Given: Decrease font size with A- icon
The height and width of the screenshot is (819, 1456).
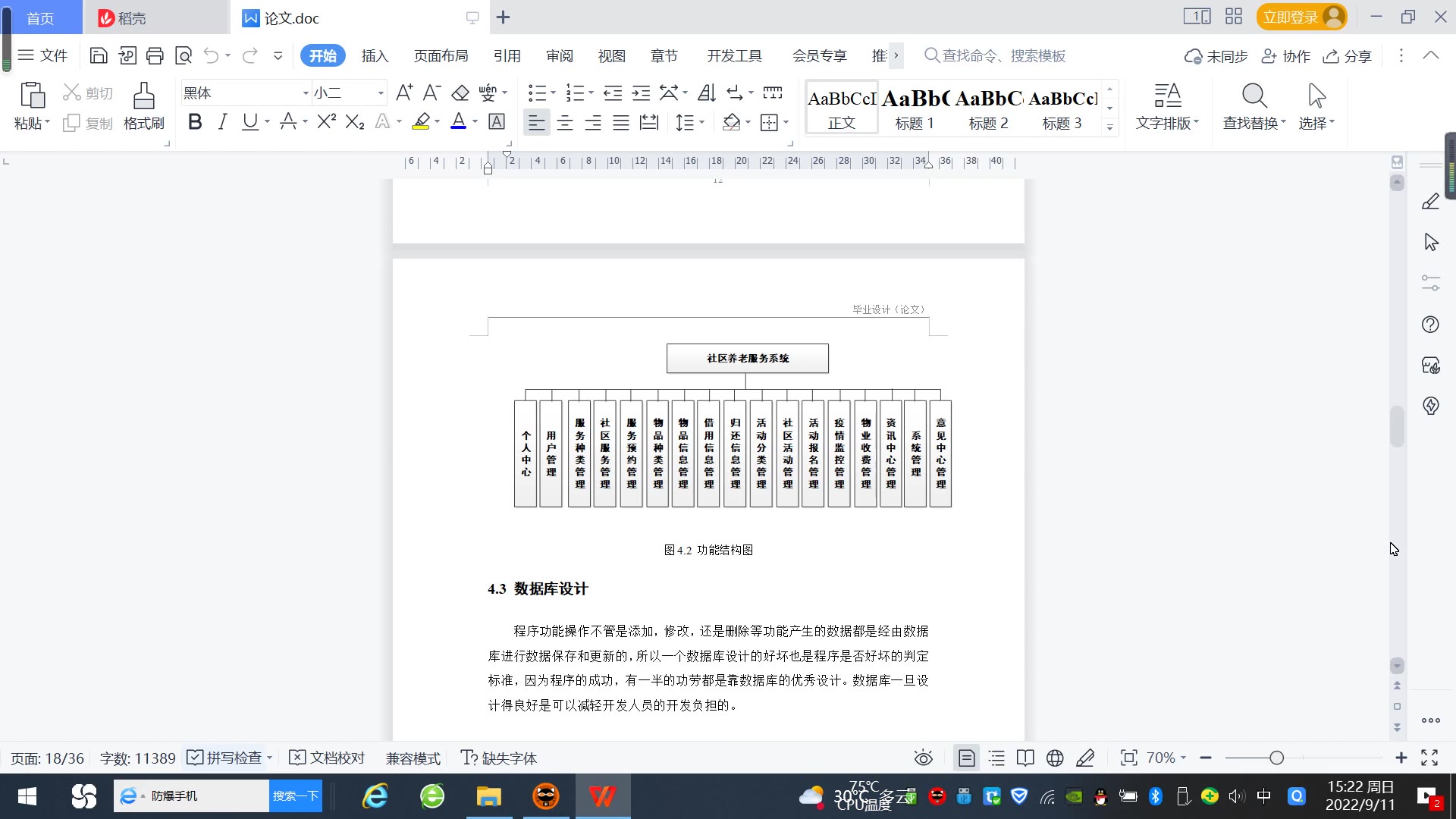Looking at the screenshot, I should [x=431, y=93].
